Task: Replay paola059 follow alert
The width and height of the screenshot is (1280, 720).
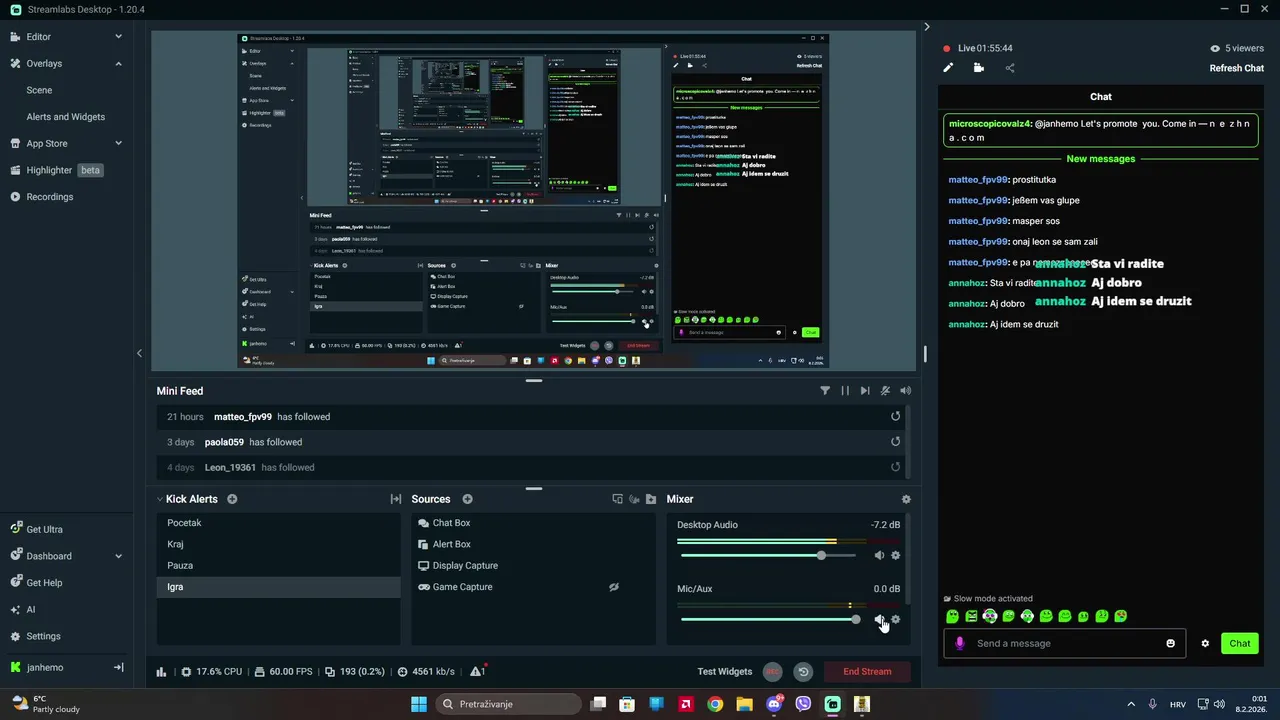Action: click(x=895, y=442)
